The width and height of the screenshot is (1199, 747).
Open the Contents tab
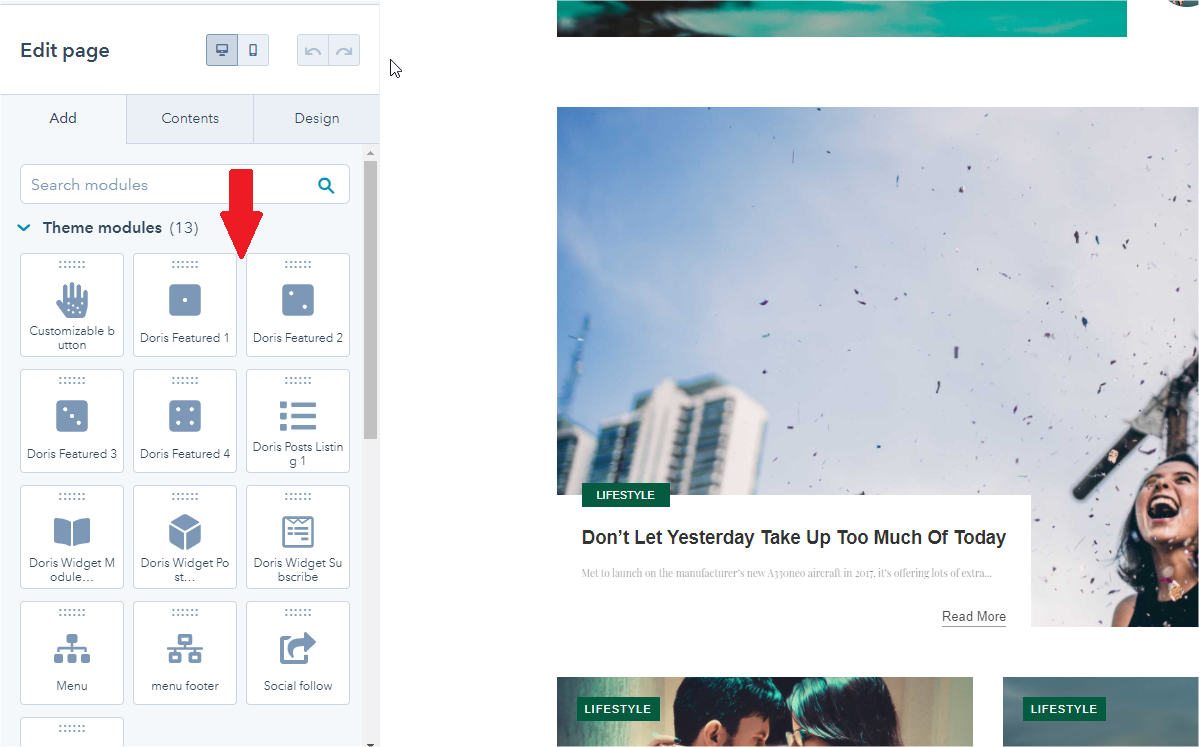coord(190,118)
